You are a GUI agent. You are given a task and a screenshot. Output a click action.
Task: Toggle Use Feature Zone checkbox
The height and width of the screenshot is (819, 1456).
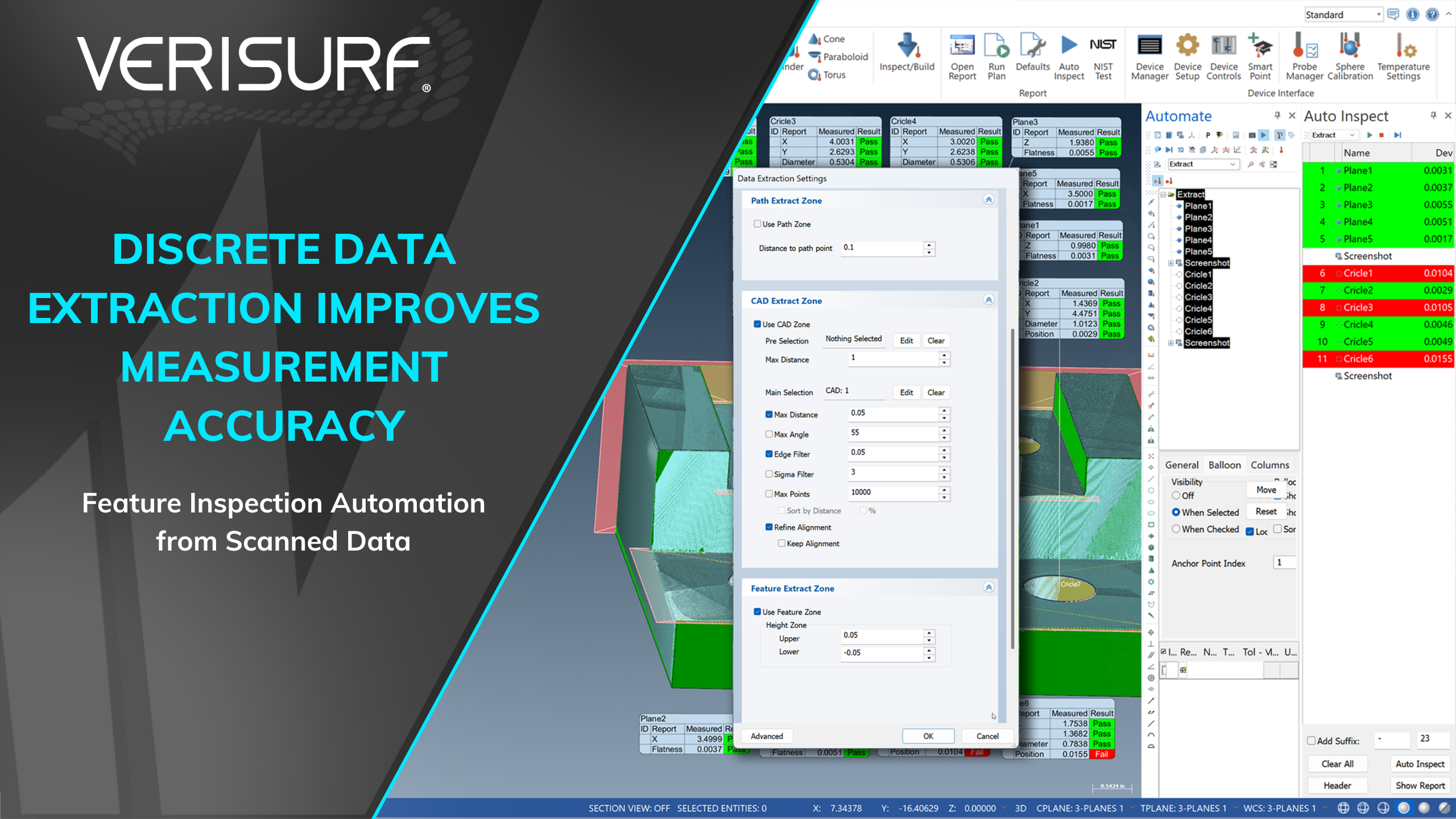[757, 612]
